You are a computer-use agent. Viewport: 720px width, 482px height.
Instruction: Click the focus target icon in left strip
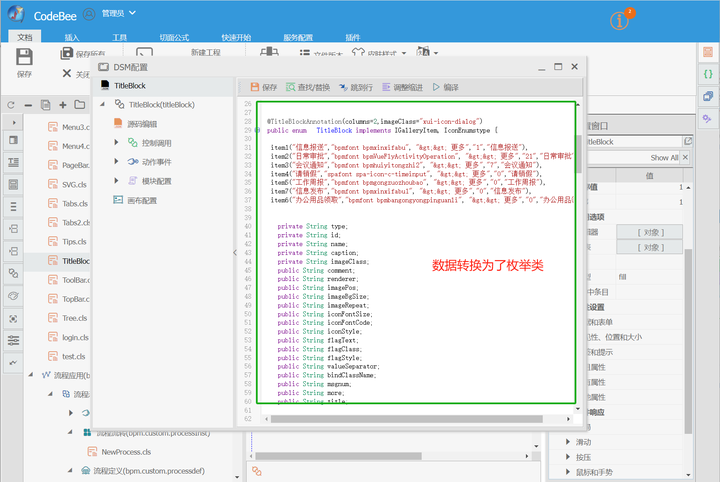(13, 319)
